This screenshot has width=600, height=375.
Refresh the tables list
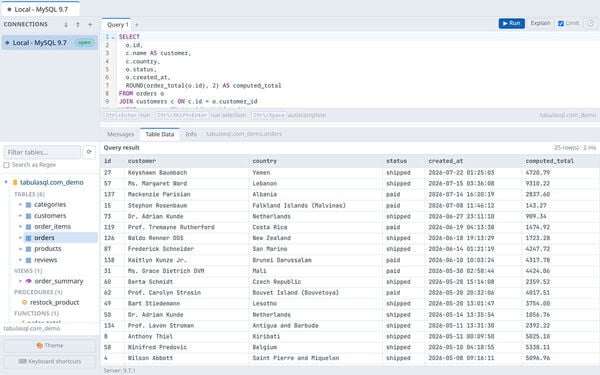tap(89, 152)
